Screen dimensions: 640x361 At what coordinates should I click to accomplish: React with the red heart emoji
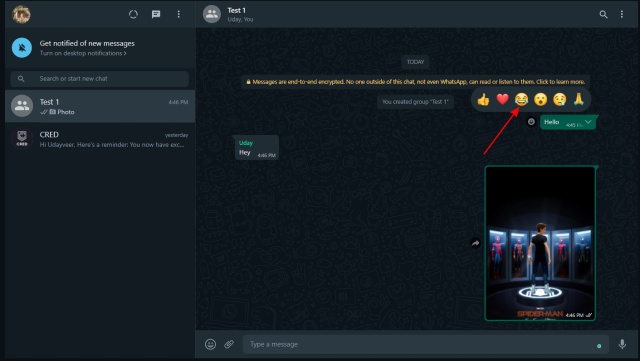click(x=502, y=99)
